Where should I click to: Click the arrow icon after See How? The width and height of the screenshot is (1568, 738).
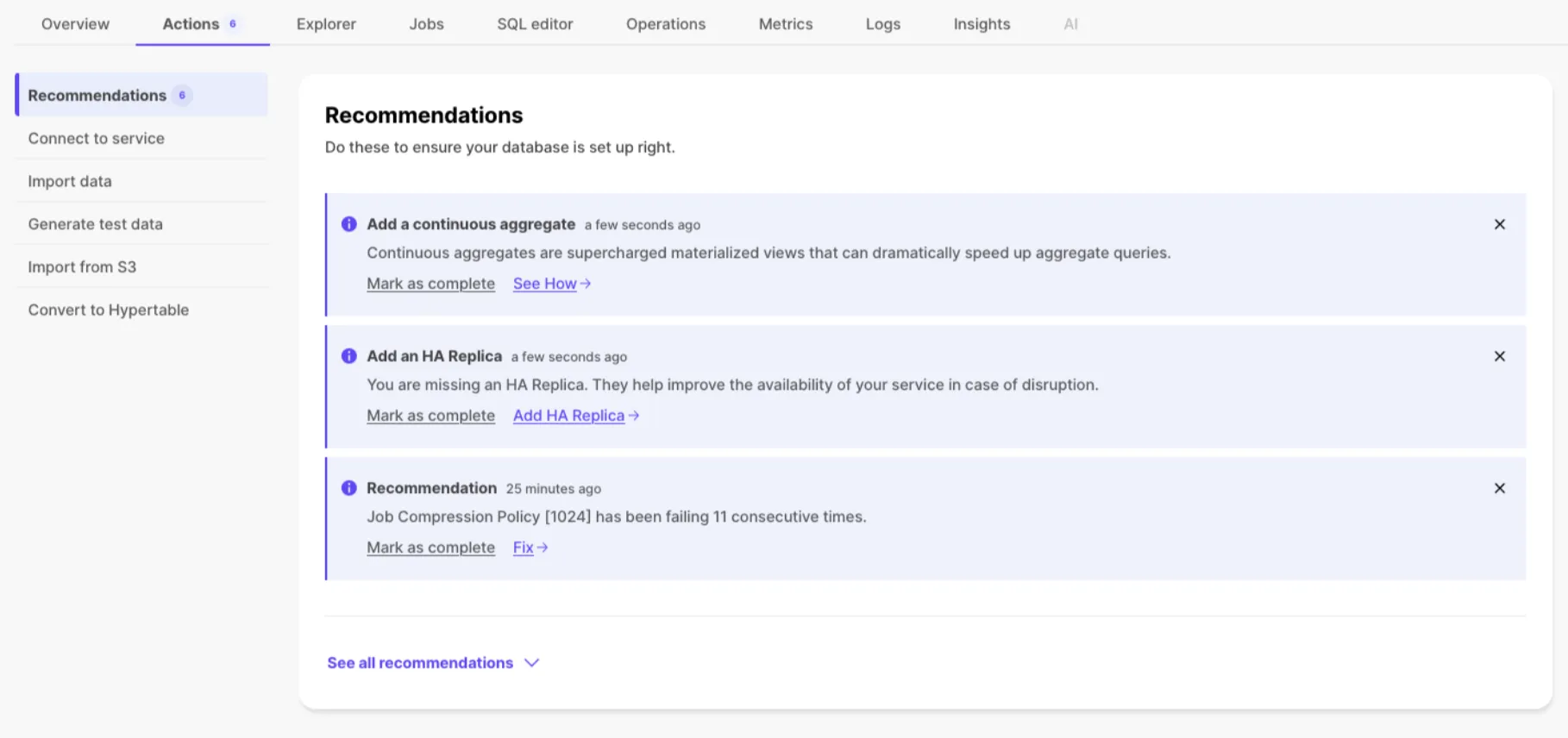click(585, 284)
